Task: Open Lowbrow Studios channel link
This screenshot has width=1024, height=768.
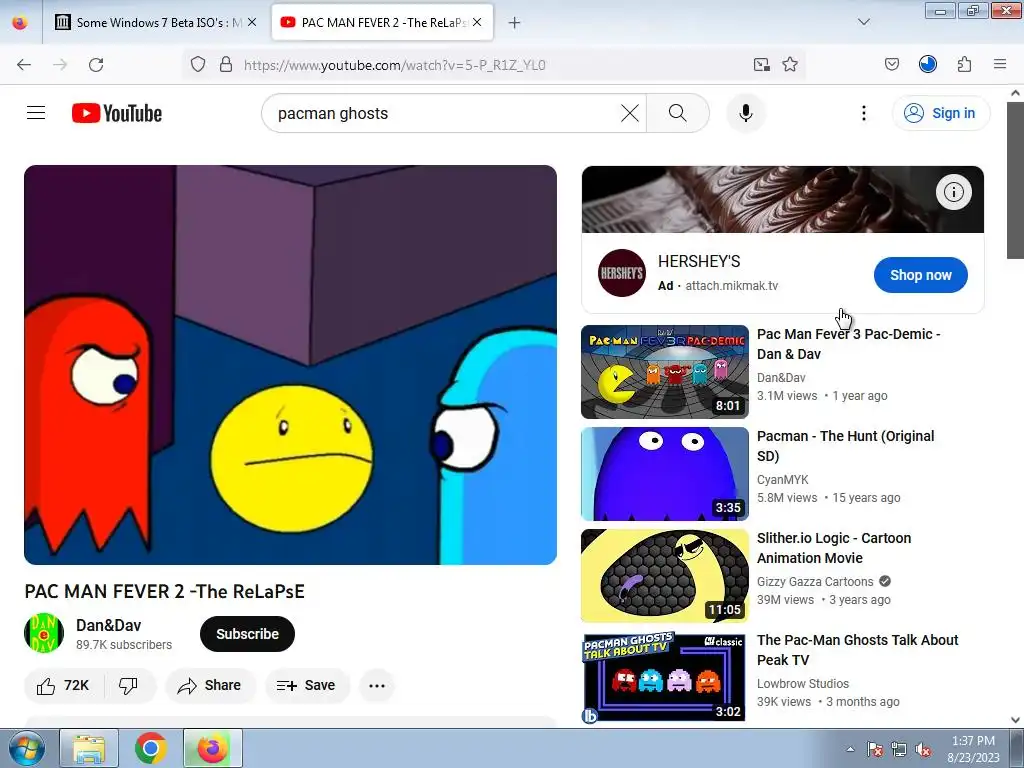Action: 803,683
